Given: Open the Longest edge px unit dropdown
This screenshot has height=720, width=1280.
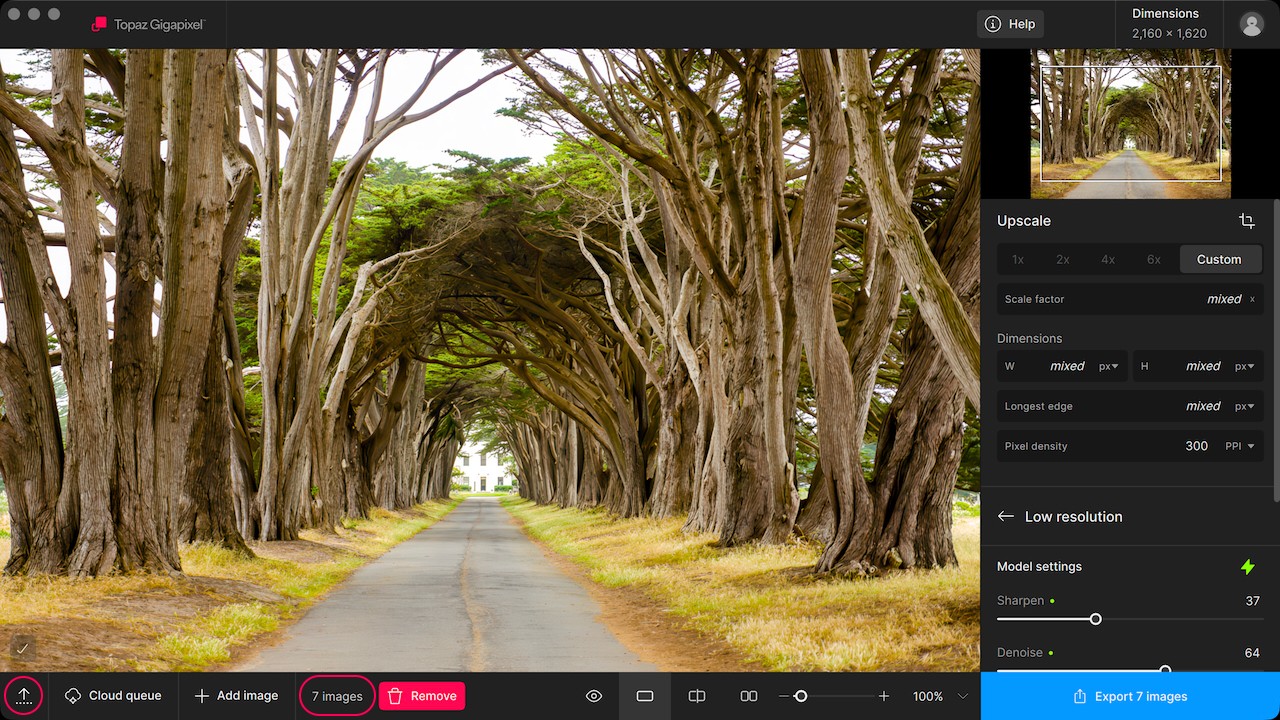Looking at the screenshot, I should [1245, 406].
